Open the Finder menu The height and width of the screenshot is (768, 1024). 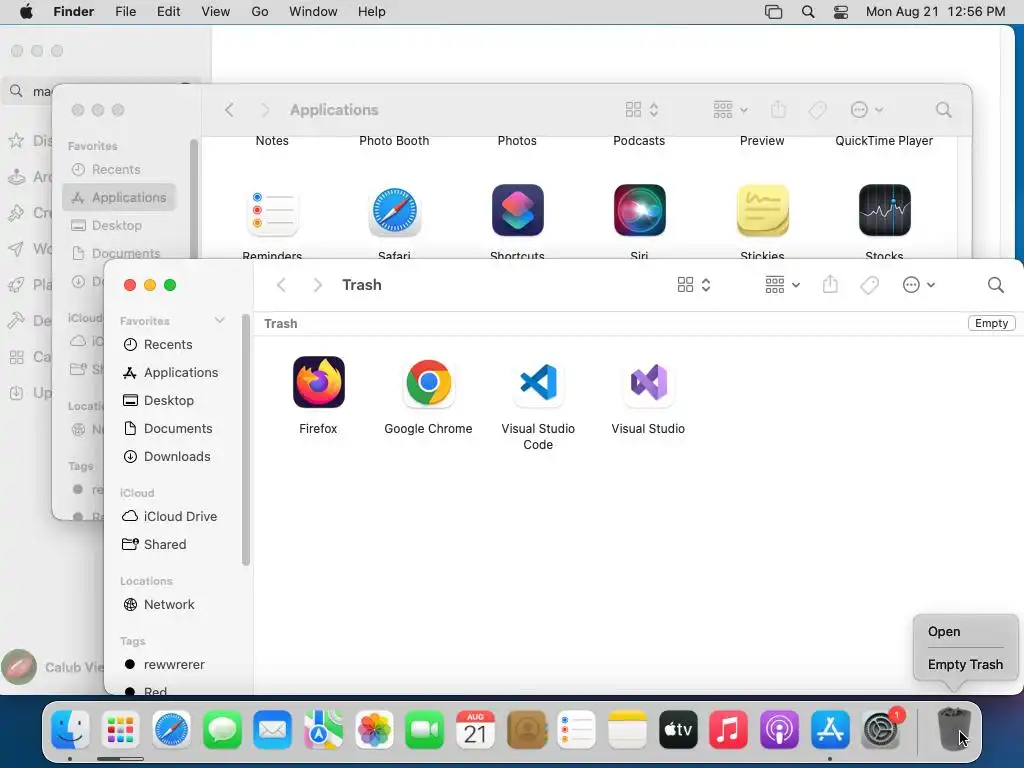tap(73, 12)
